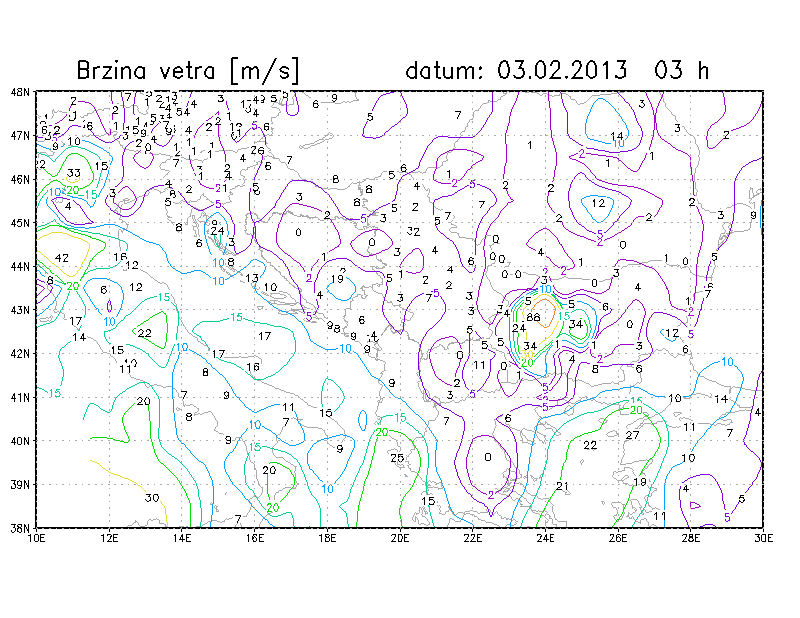Click the '12E' longitude axis label
Screen dimensions: 800x618
click(x=109, y=538)
